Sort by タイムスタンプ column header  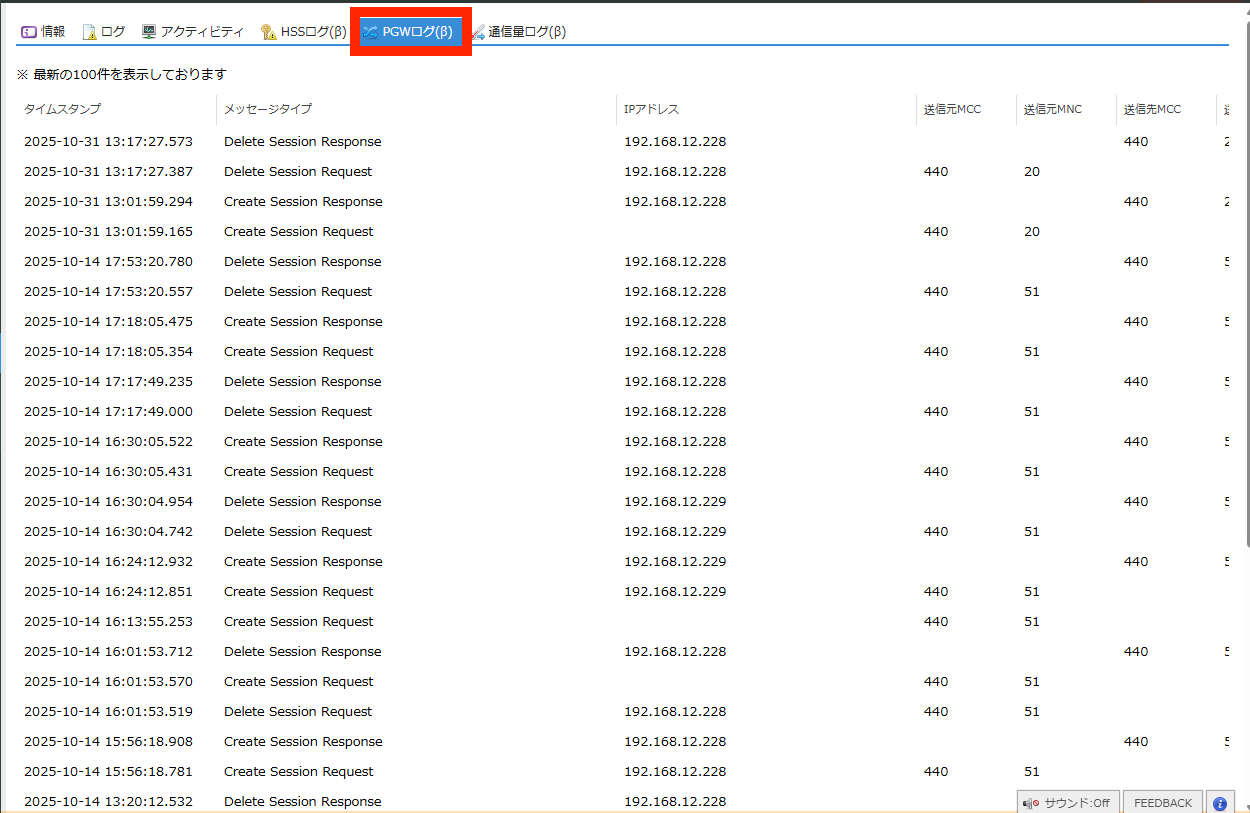tap(62, 109)
